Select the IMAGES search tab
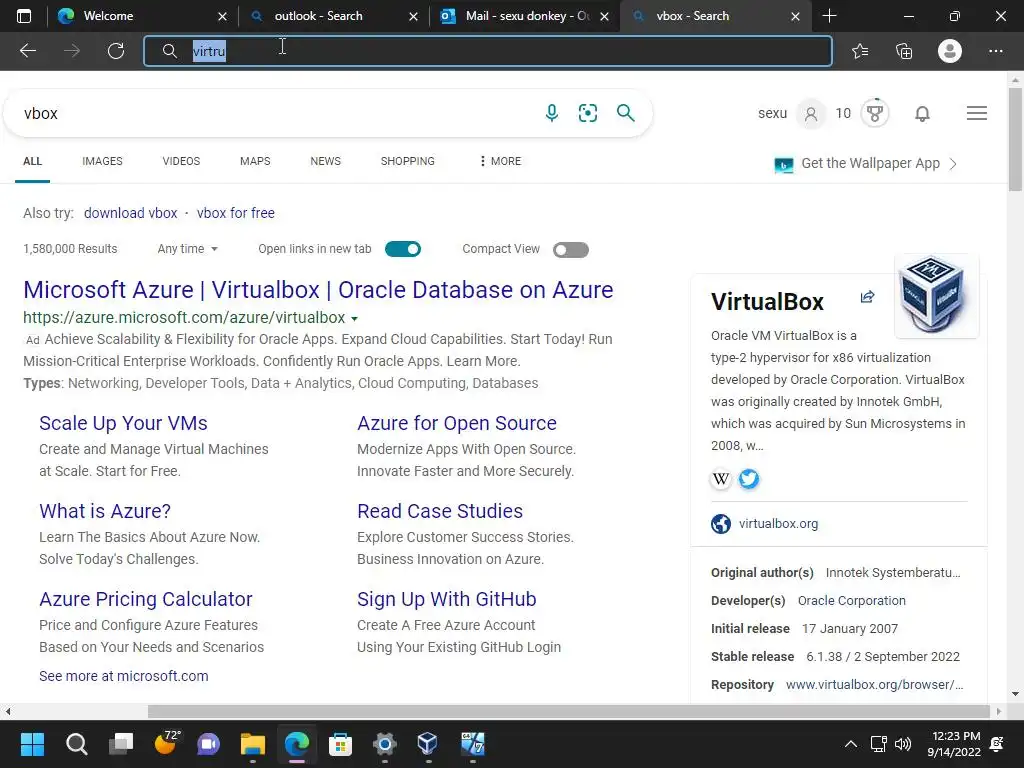The height and width of the screenshot is (768, 1024). pyautogui.click(x=103, y=161)
